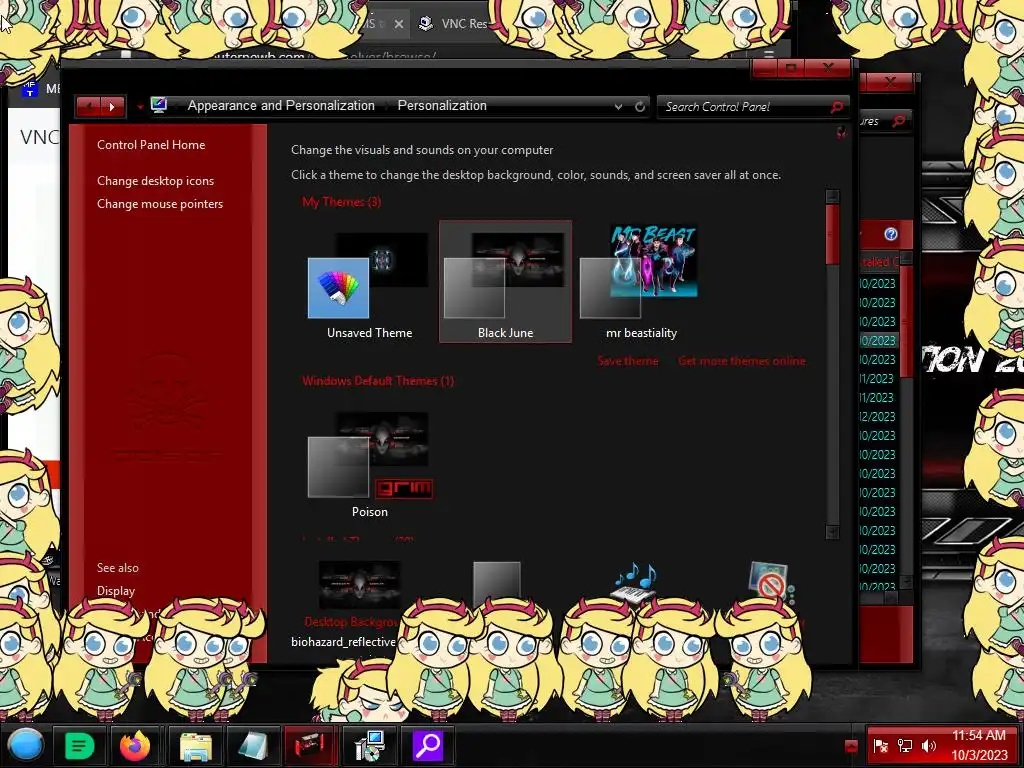Open the recent pages dropdown arrow
The image size is (1024, 768).
[140, 106]
